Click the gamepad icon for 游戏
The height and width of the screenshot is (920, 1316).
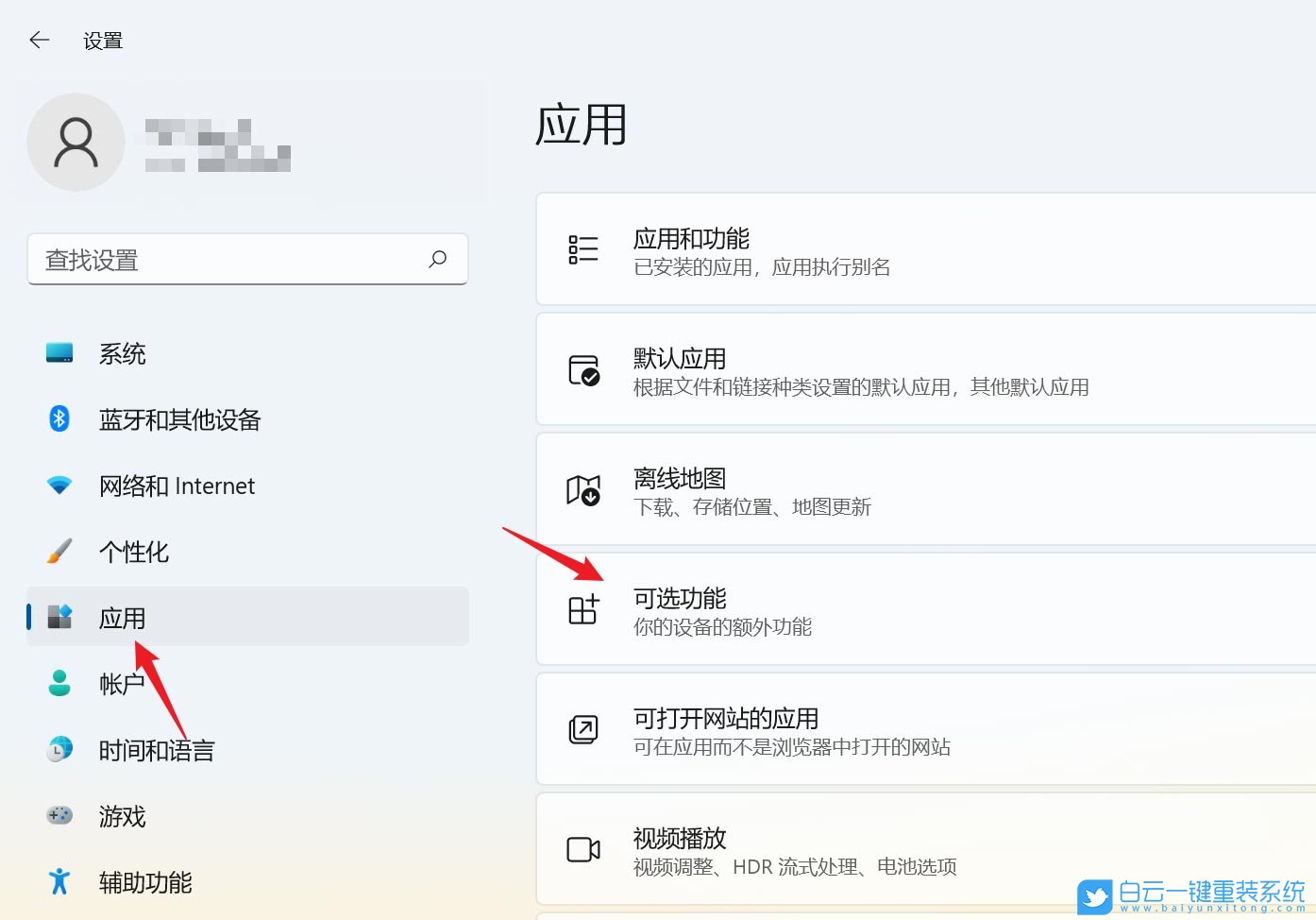point(59,815)
